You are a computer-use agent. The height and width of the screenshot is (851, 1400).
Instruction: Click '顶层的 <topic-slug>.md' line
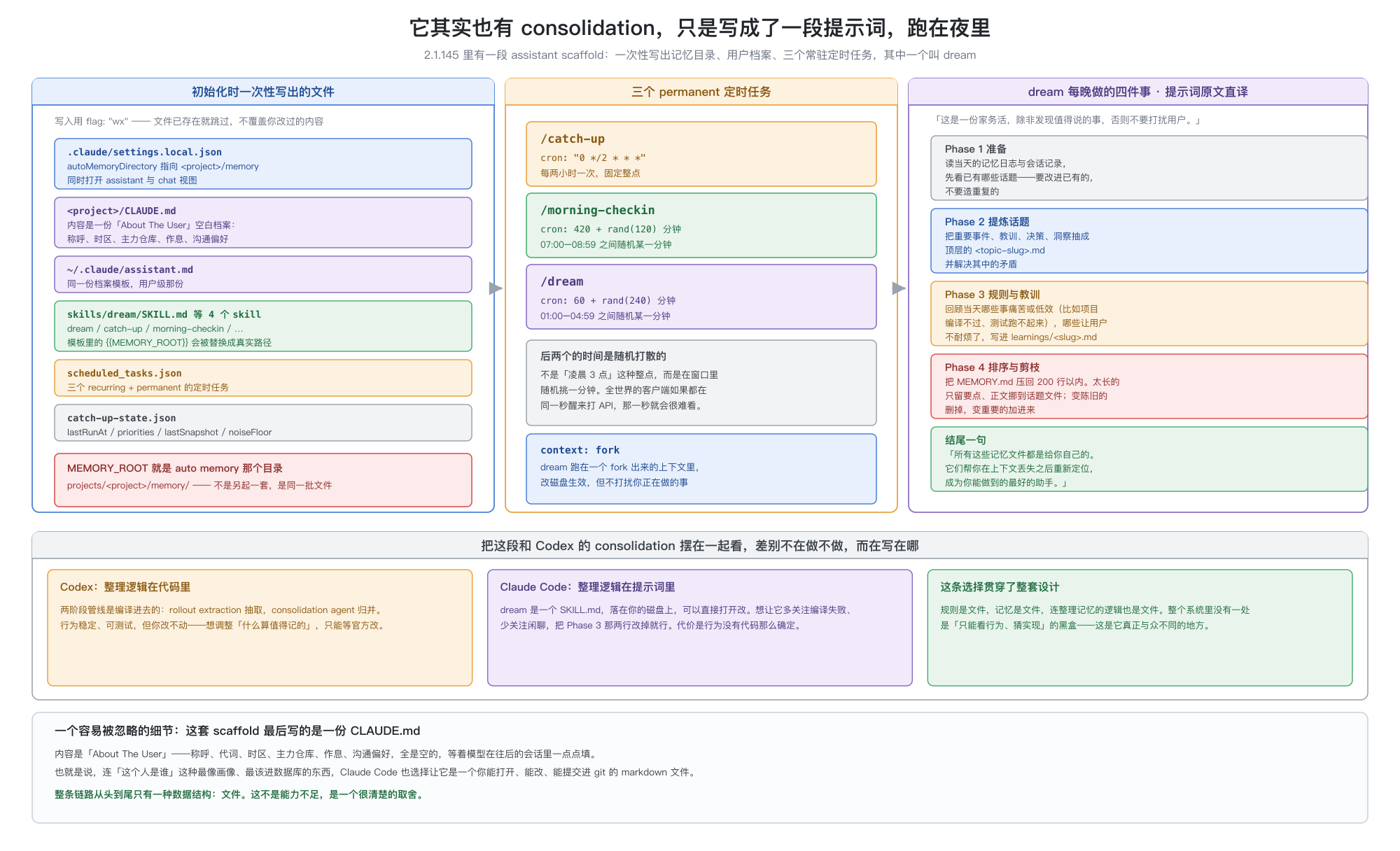pyautogui.click(x=995, y=251)
